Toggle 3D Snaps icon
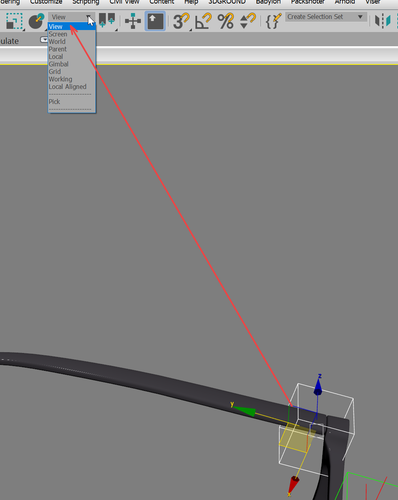This screenshot has height=500, width=398. tap(181, 21)
